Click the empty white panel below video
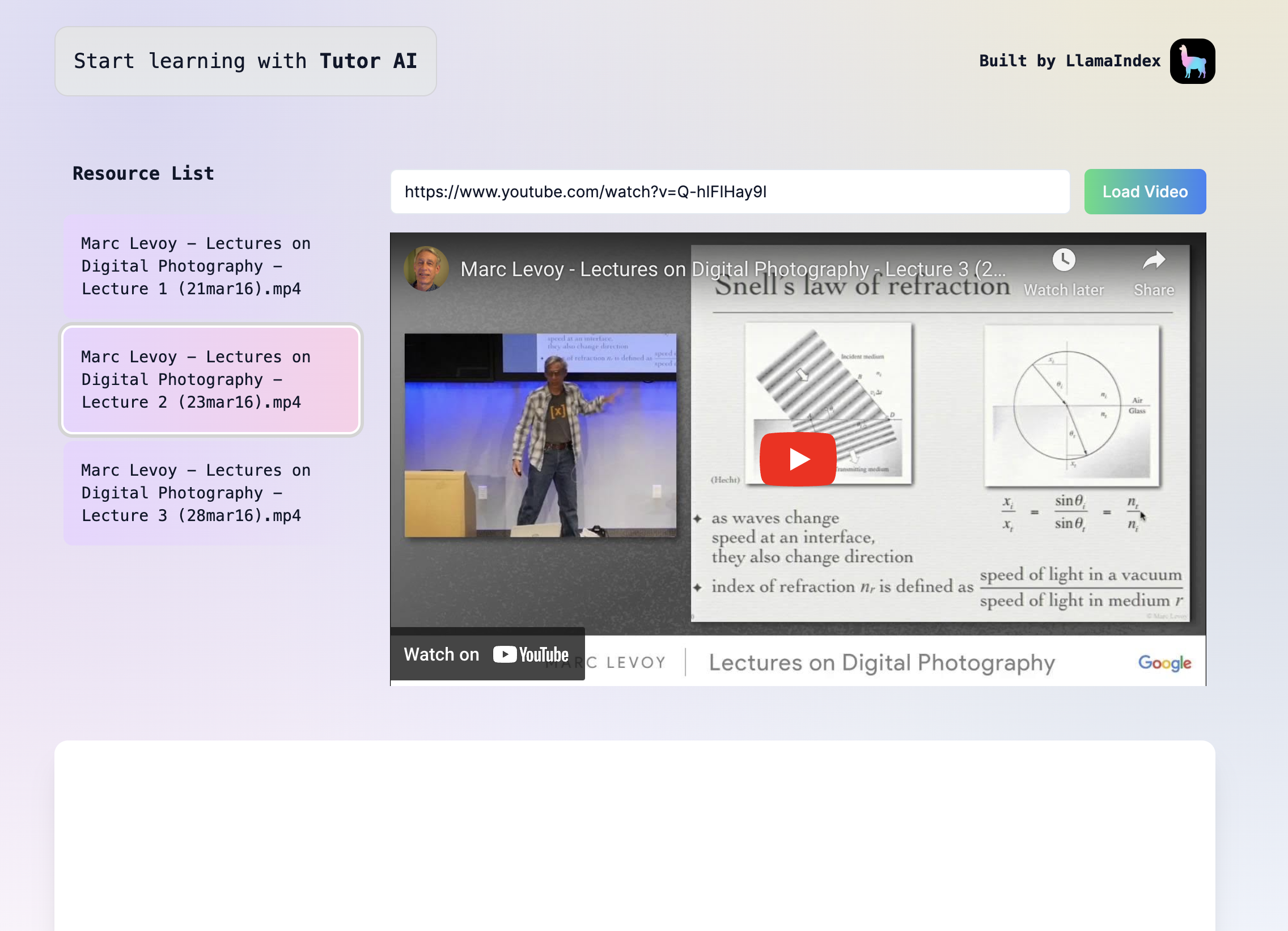This screenshot has width=1288, height=931. point(634,835)
